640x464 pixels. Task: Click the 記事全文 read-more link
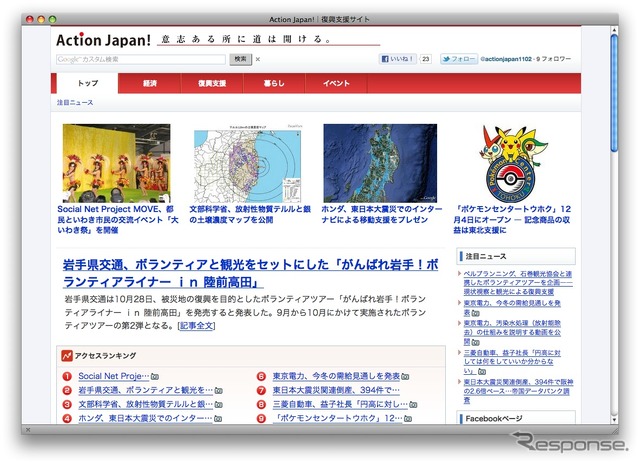tap(196, 326)
